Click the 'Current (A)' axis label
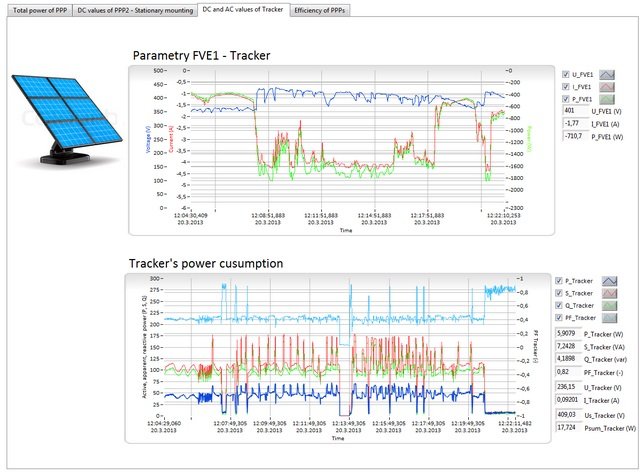This screenshot has height=472, width=640. pos(171,139)
